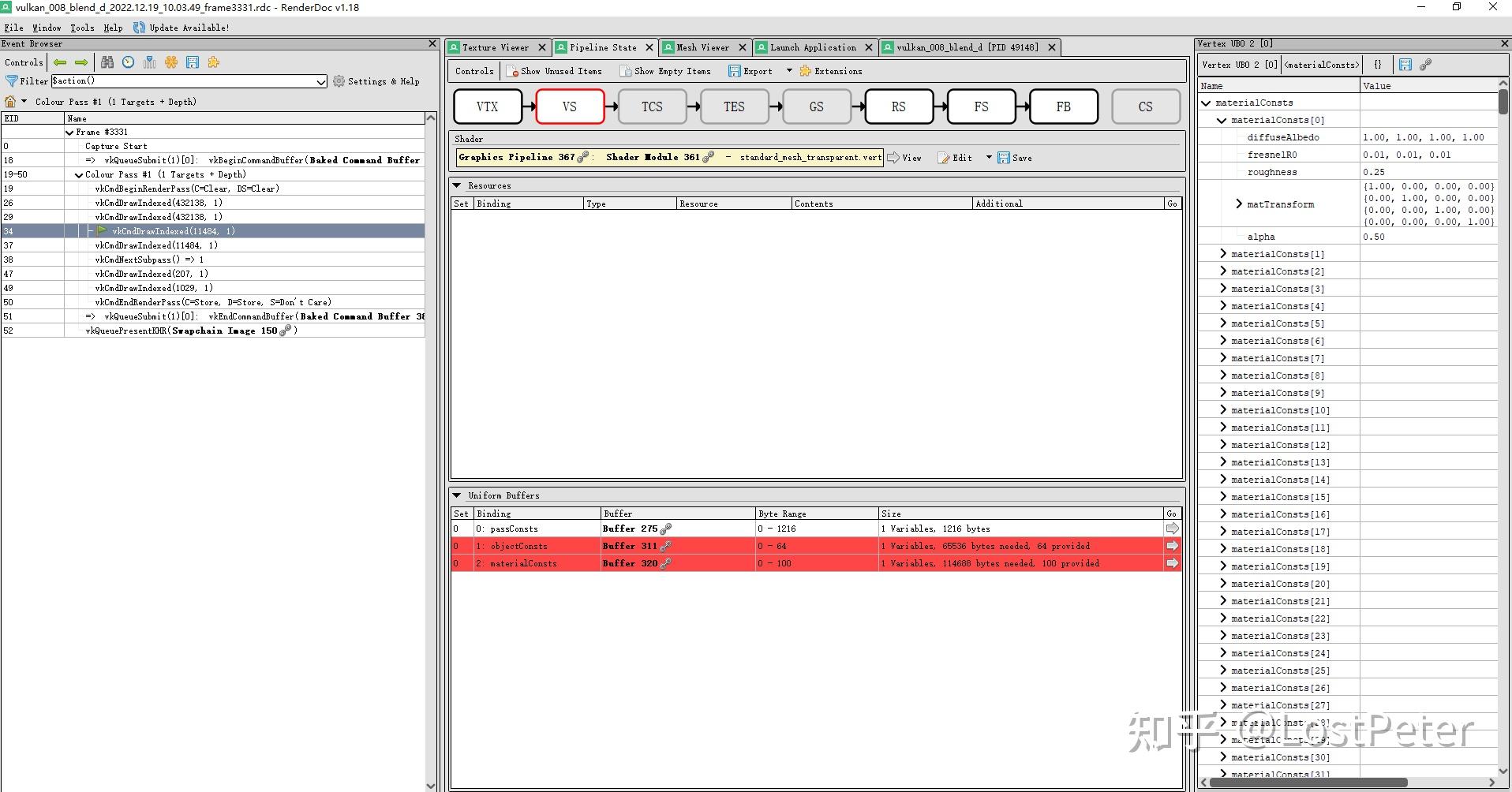Open the Filter expression dropdown

click(x=320, y=81)
